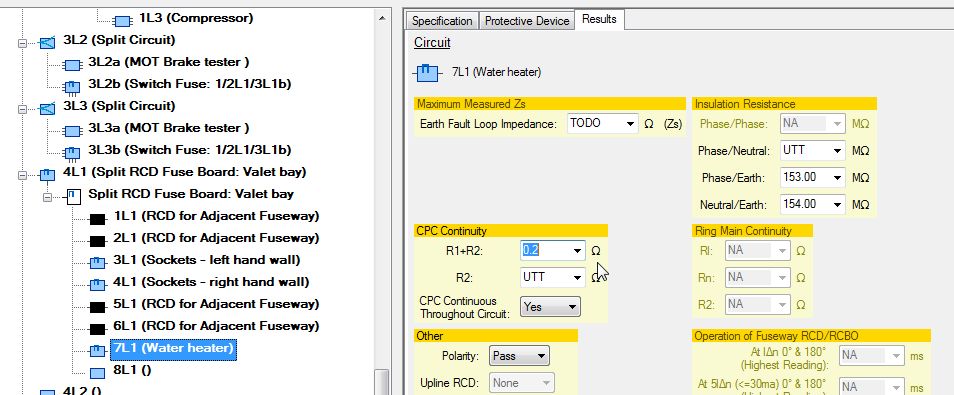Click the 3L1 Sockets left hand wall icon

[97, 262]
